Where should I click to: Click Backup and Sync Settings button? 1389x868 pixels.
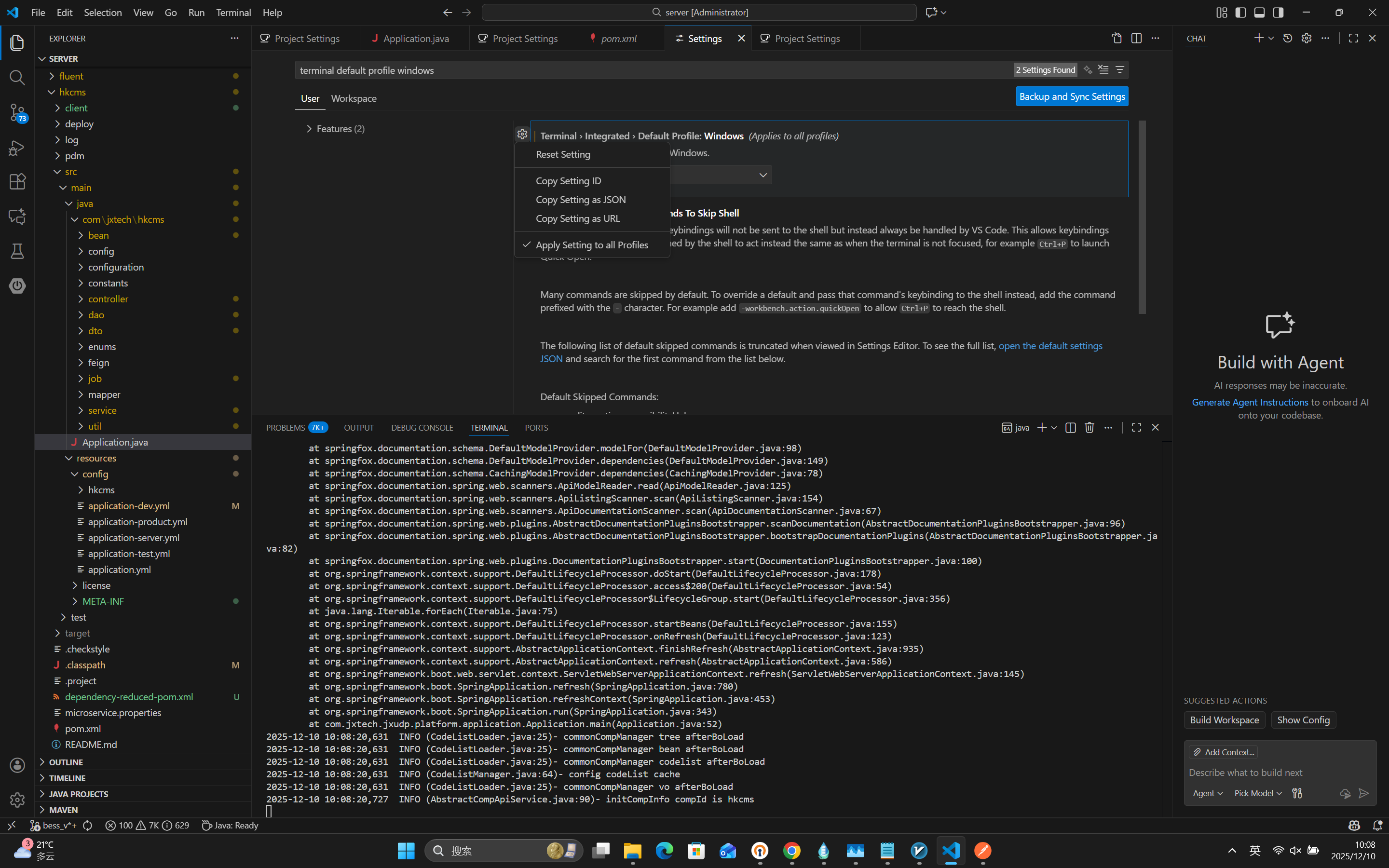click(1071, 96)
